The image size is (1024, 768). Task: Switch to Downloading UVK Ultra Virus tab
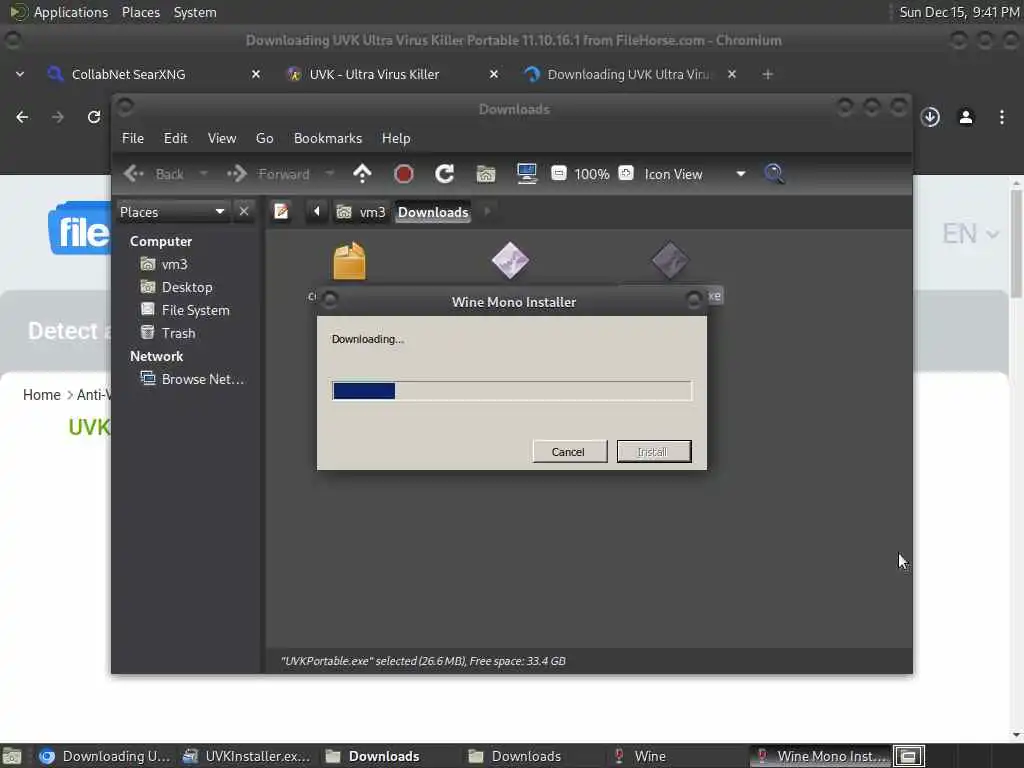pos(627,74)
